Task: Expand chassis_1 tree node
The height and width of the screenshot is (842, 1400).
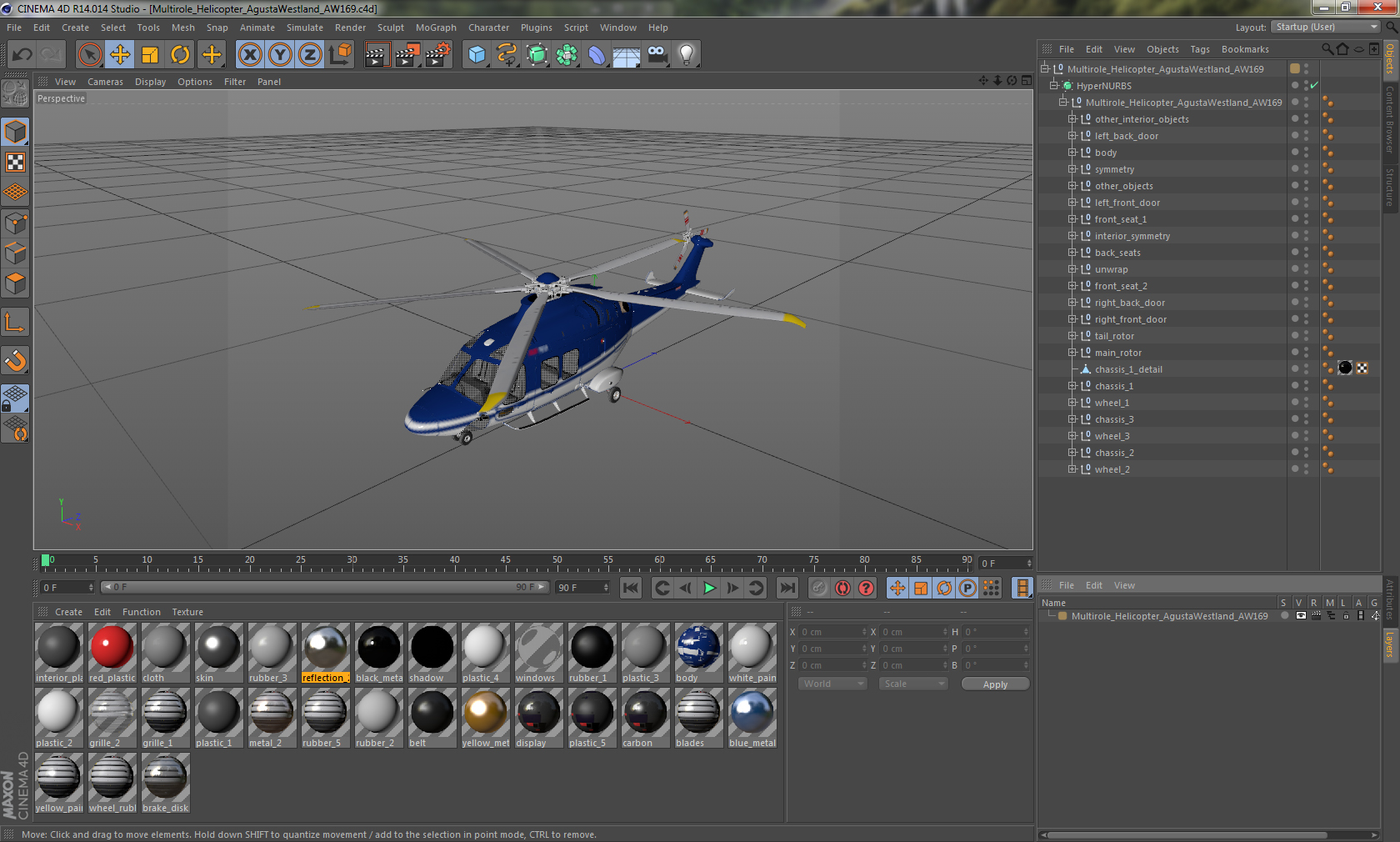Action: [1072, 386]
